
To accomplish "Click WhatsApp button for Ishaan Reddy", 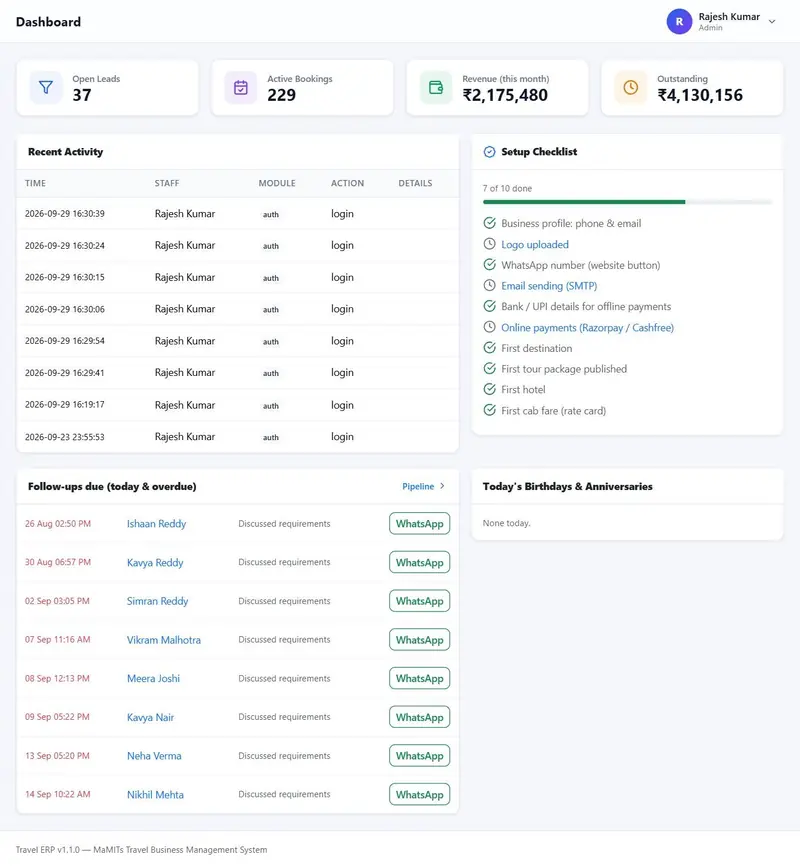I will coord(419,524).
